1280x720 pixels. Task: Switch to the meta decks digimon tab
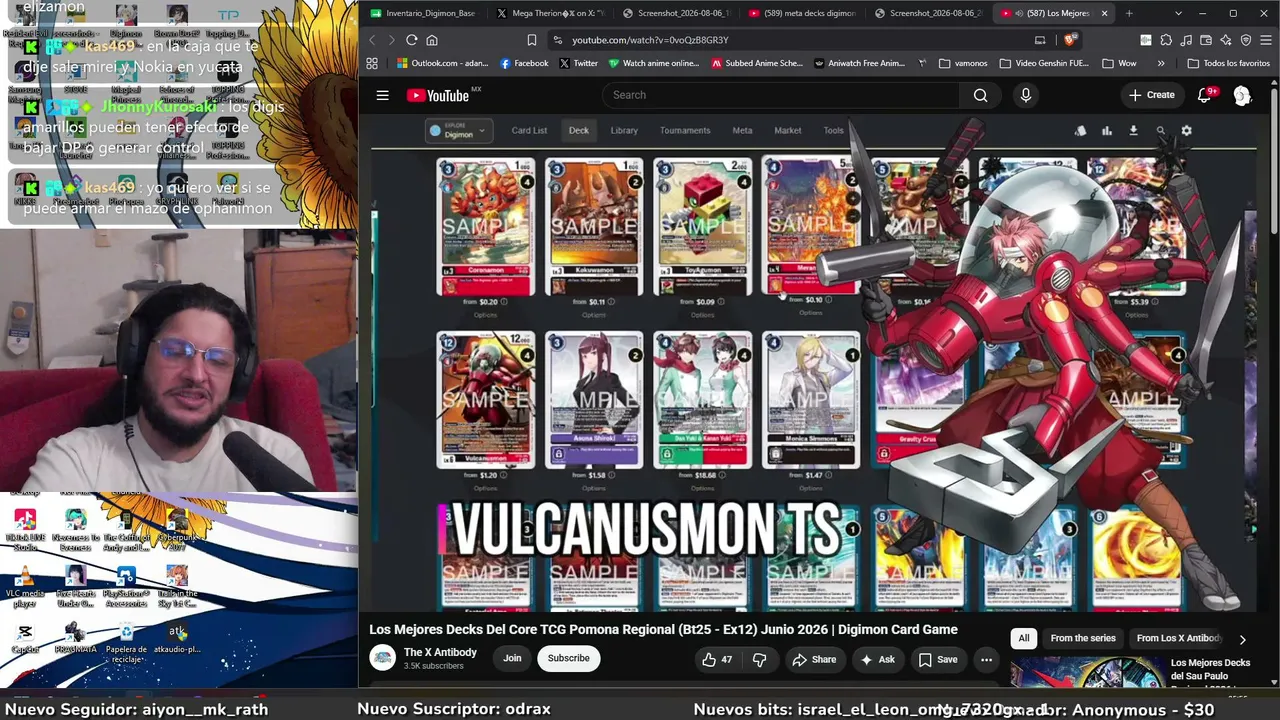coord(801,13)
